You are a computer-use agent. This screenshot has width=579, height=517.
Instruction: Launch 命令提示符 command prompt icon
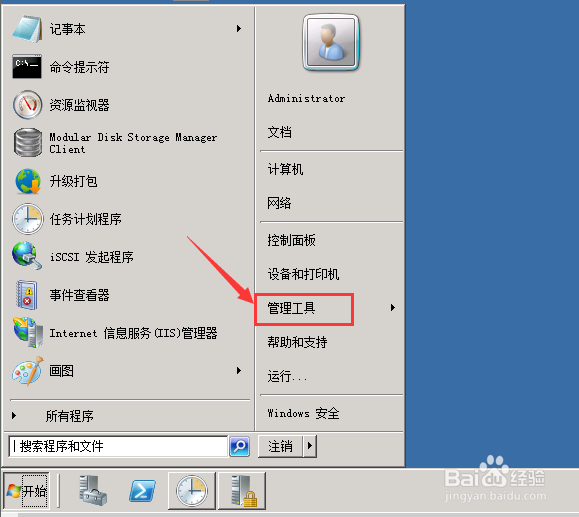(x=27, y=66)
